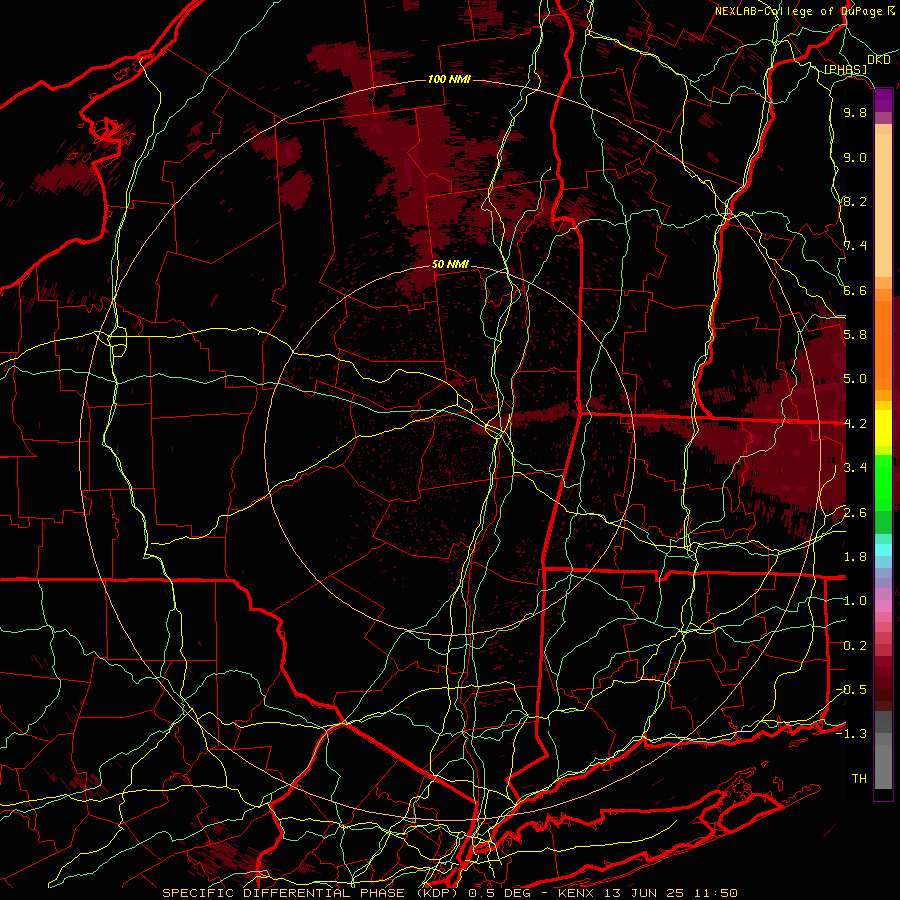Pick the cyan segment of the color bar
Viewport: 900px width, 900px height.
883,550
